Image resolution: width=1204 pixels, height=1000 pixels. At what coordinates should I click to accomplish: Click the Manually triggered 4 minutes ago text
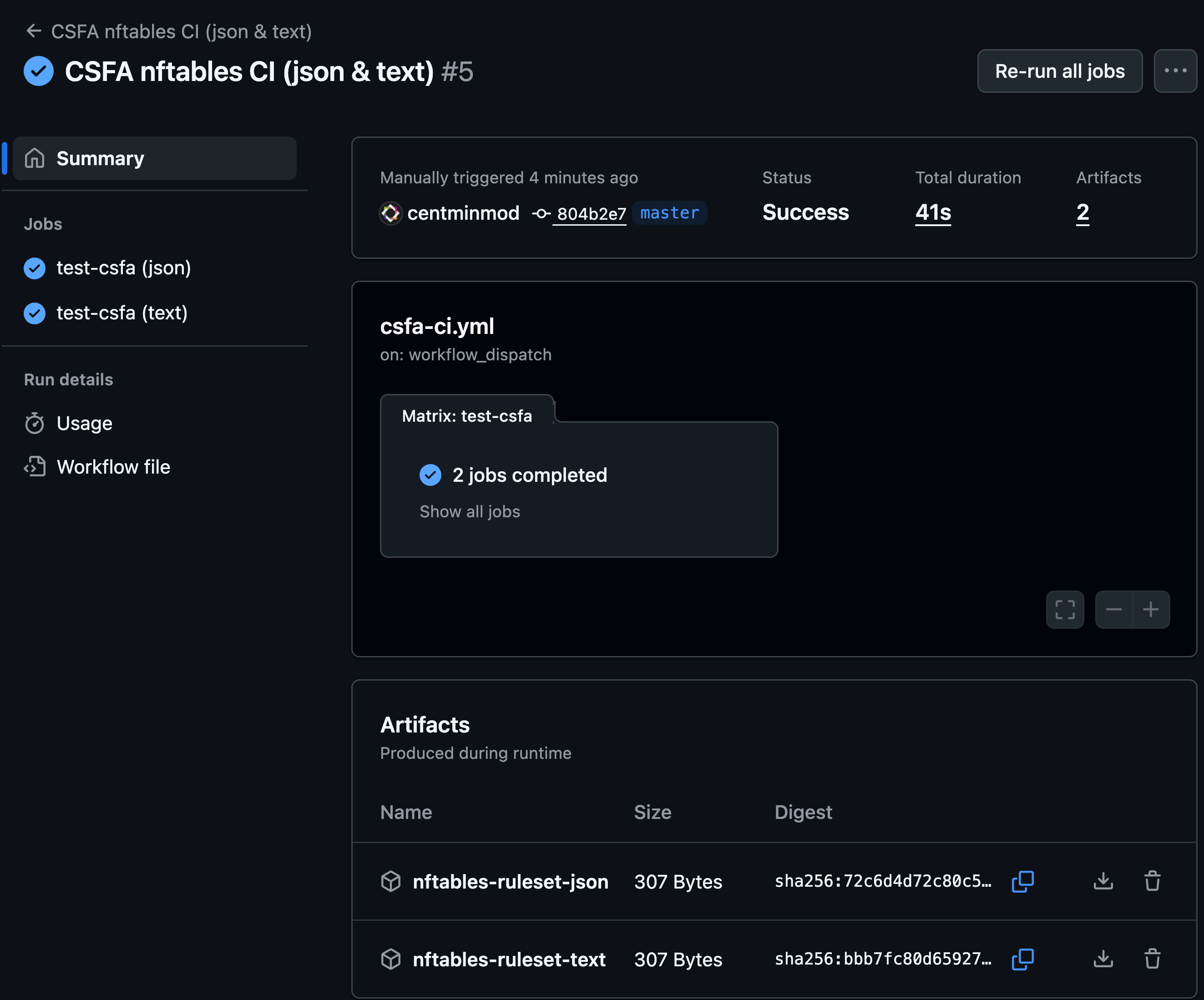click(509, 178)
